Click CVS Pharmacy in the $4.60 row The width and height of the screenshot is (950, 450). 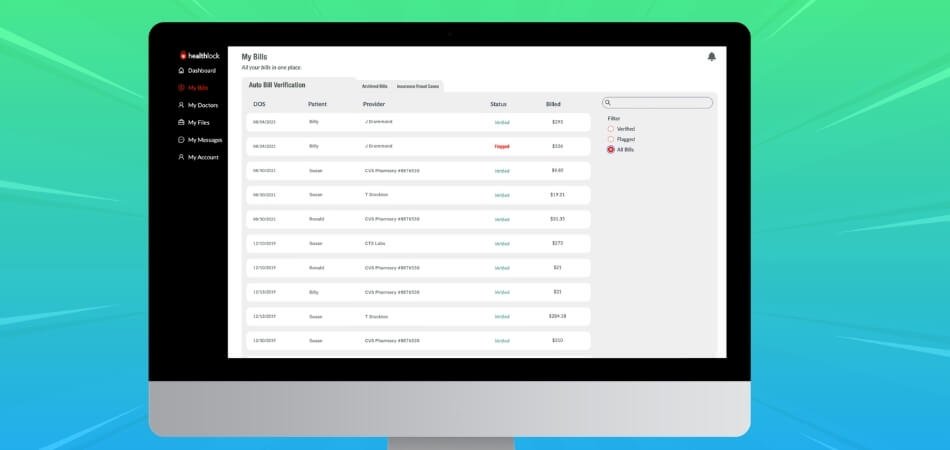point(392,170)
